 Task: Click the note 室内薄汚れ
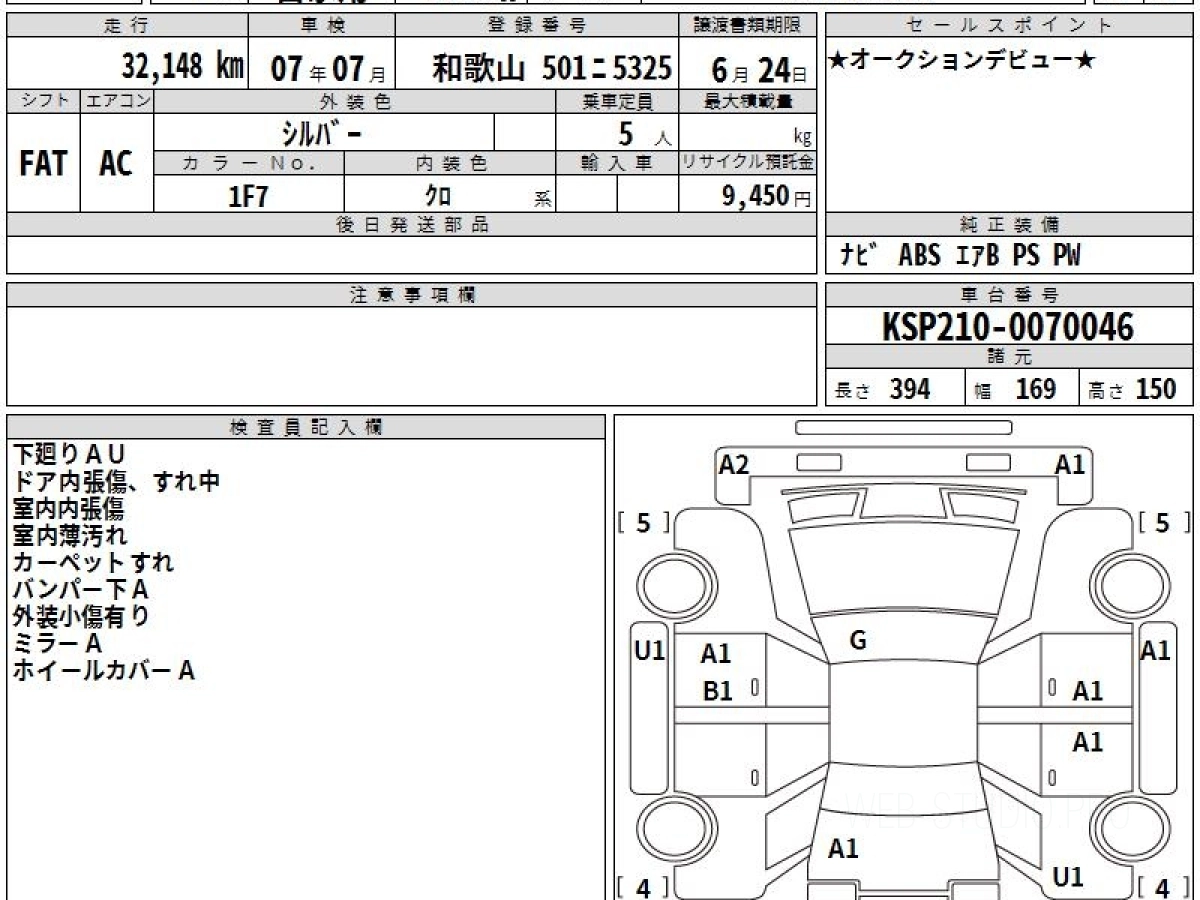[70, 535]
